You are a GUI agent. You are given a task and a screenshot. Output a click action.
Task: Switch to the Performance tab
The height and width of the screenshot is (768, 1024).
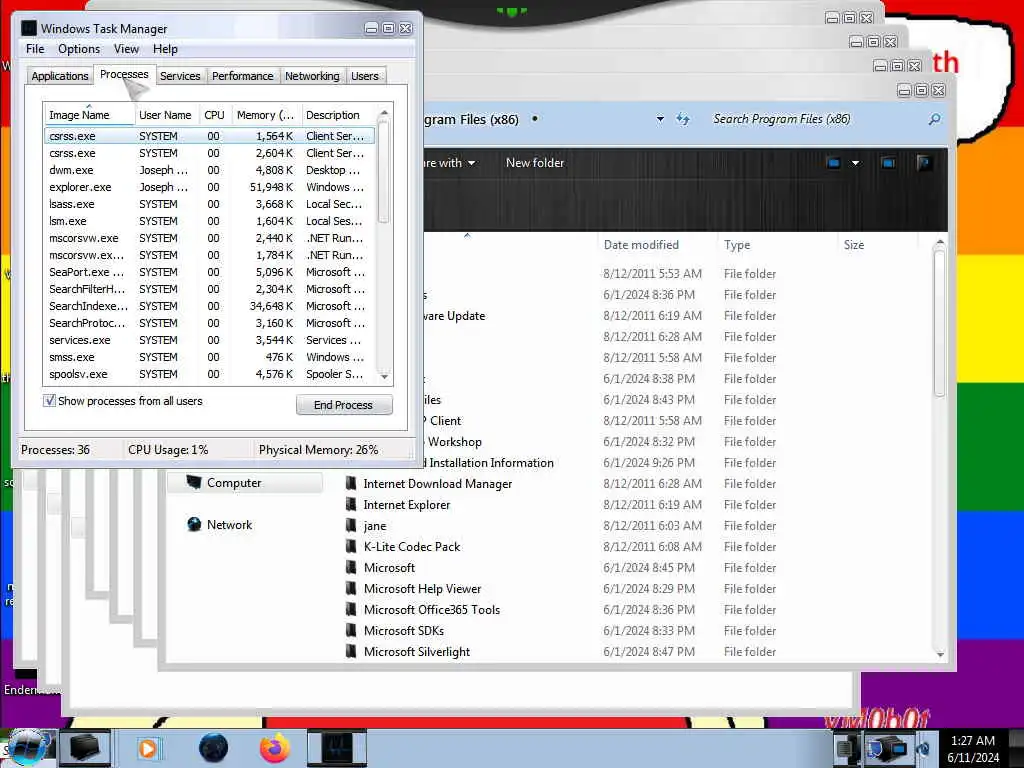pos(242,76)
